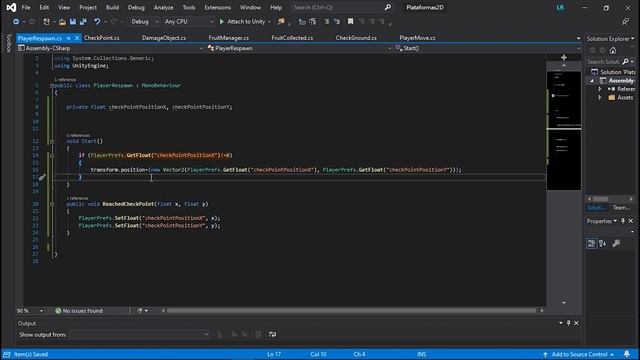Click the Visual Studio logo icon
This screenshot has height=360, width=640.
coord(11,7)
